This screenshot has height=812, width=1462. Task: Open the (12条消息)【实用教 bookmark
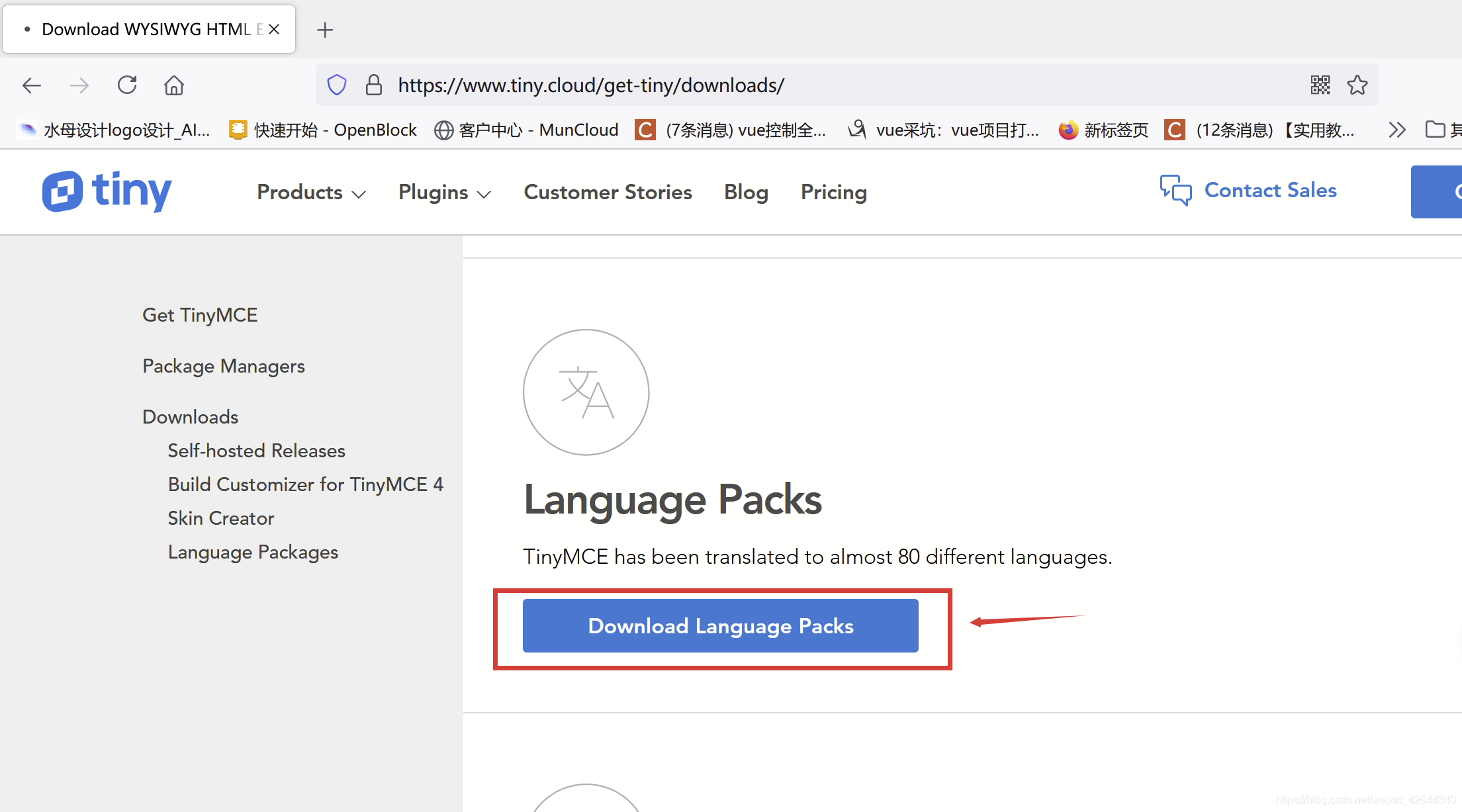point(1260,130)
